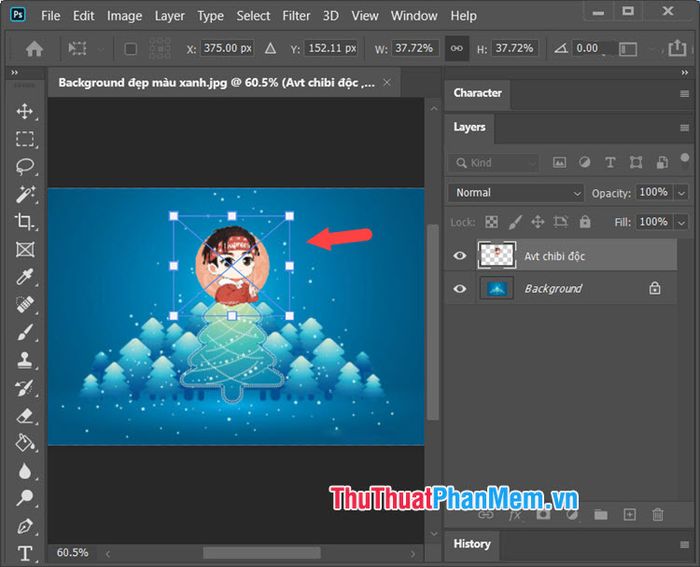Hide the Background layer
Viewport: 700px width, 567px height.
point(459,288)
